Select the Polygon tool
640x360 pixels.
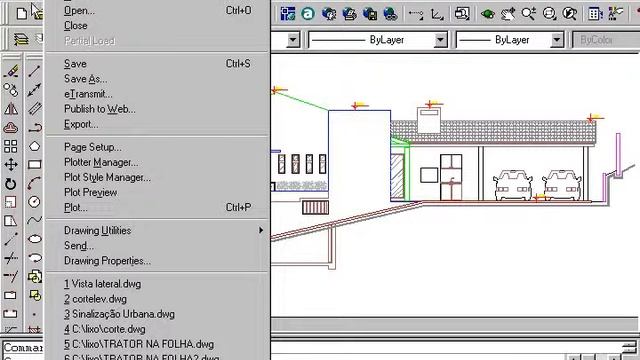click(x=35, y=146)
